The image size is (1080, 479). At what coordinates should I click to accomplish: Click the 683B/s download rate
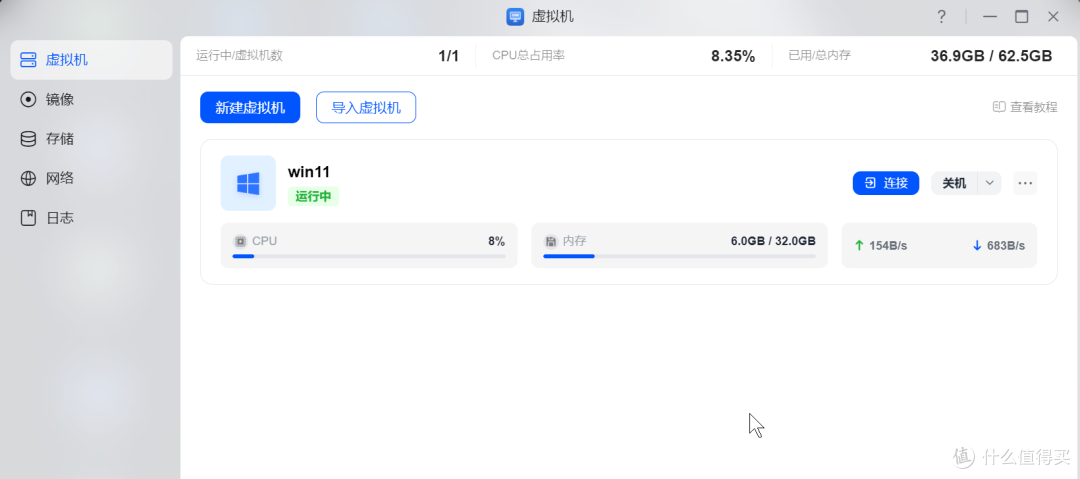[x=1006, y=245]
